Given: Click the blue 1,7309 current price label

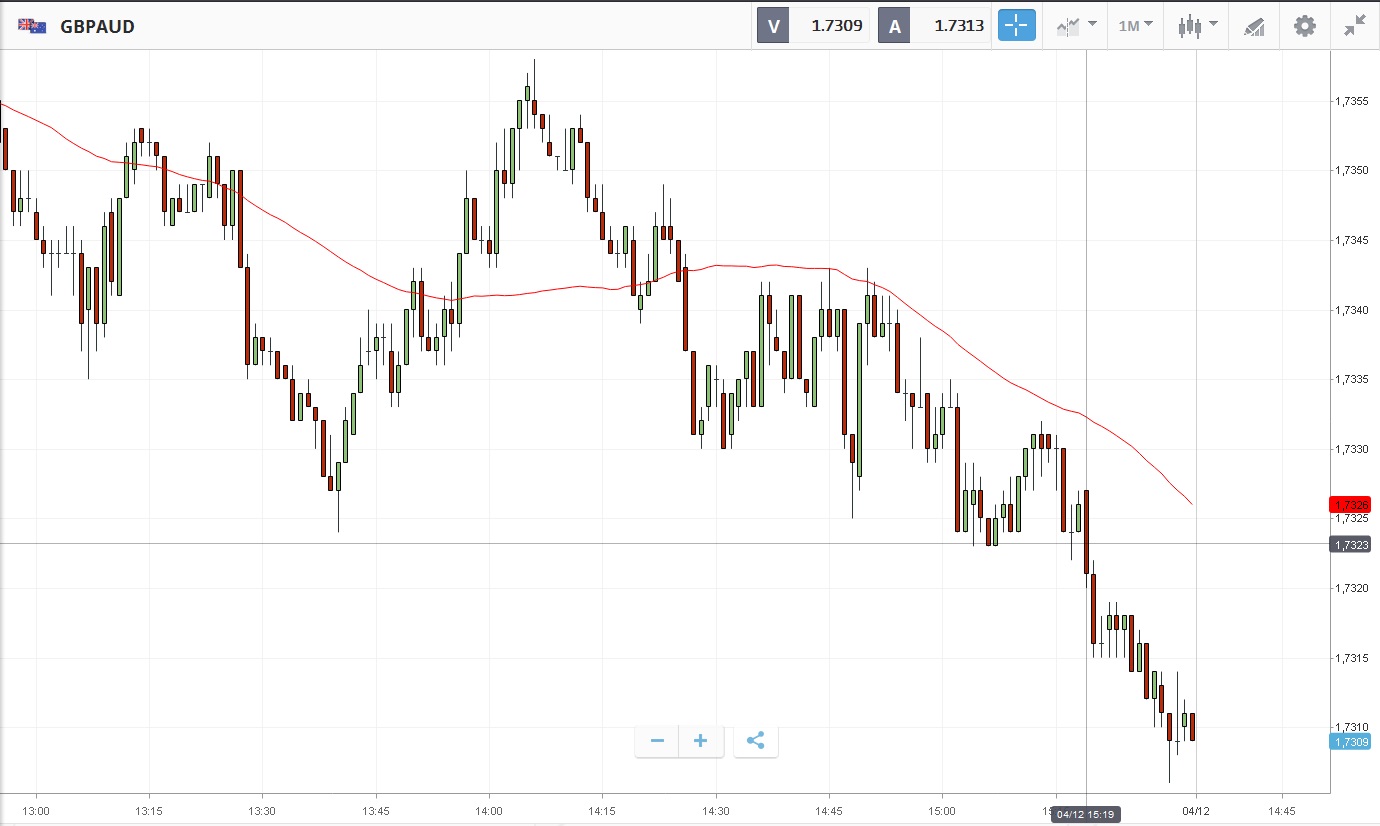Looking at the screenshot, I should 1349,741.
